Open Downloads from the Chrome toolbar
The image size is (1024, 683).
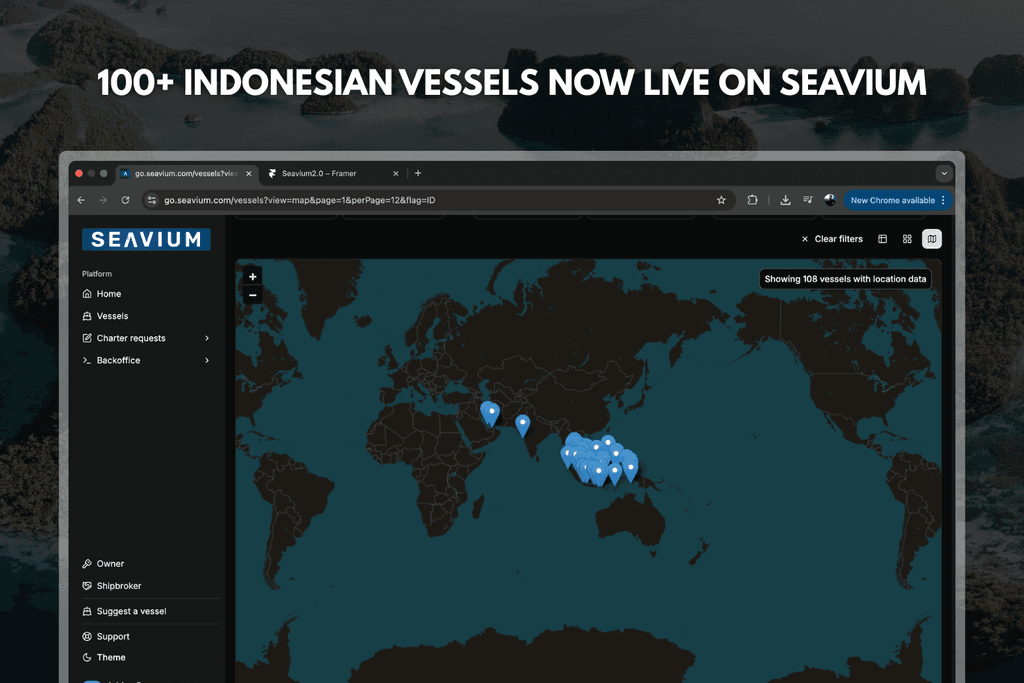click(785, 200)
